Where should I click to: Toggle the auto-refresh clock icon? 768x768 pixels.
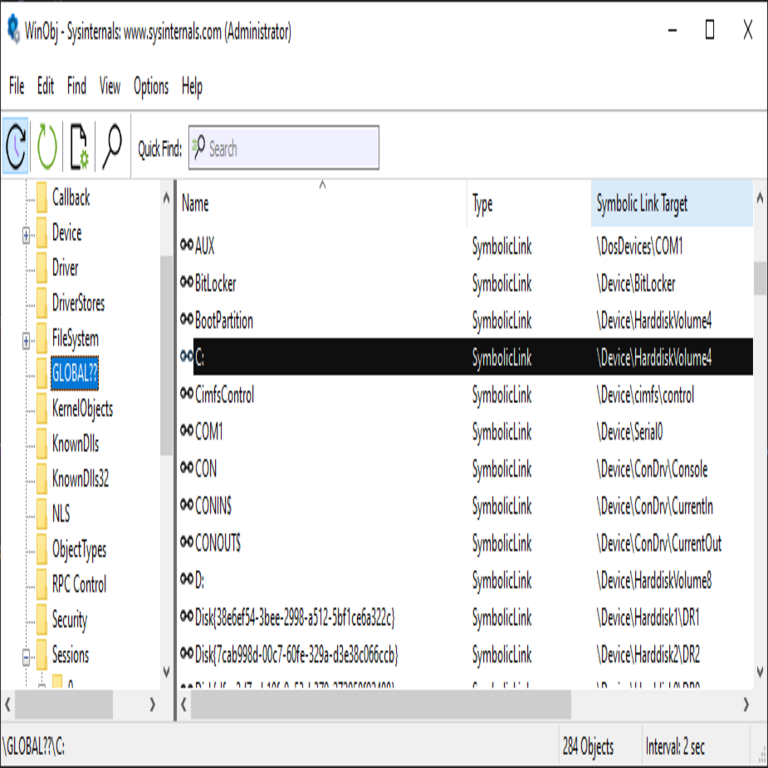point(15,146)
